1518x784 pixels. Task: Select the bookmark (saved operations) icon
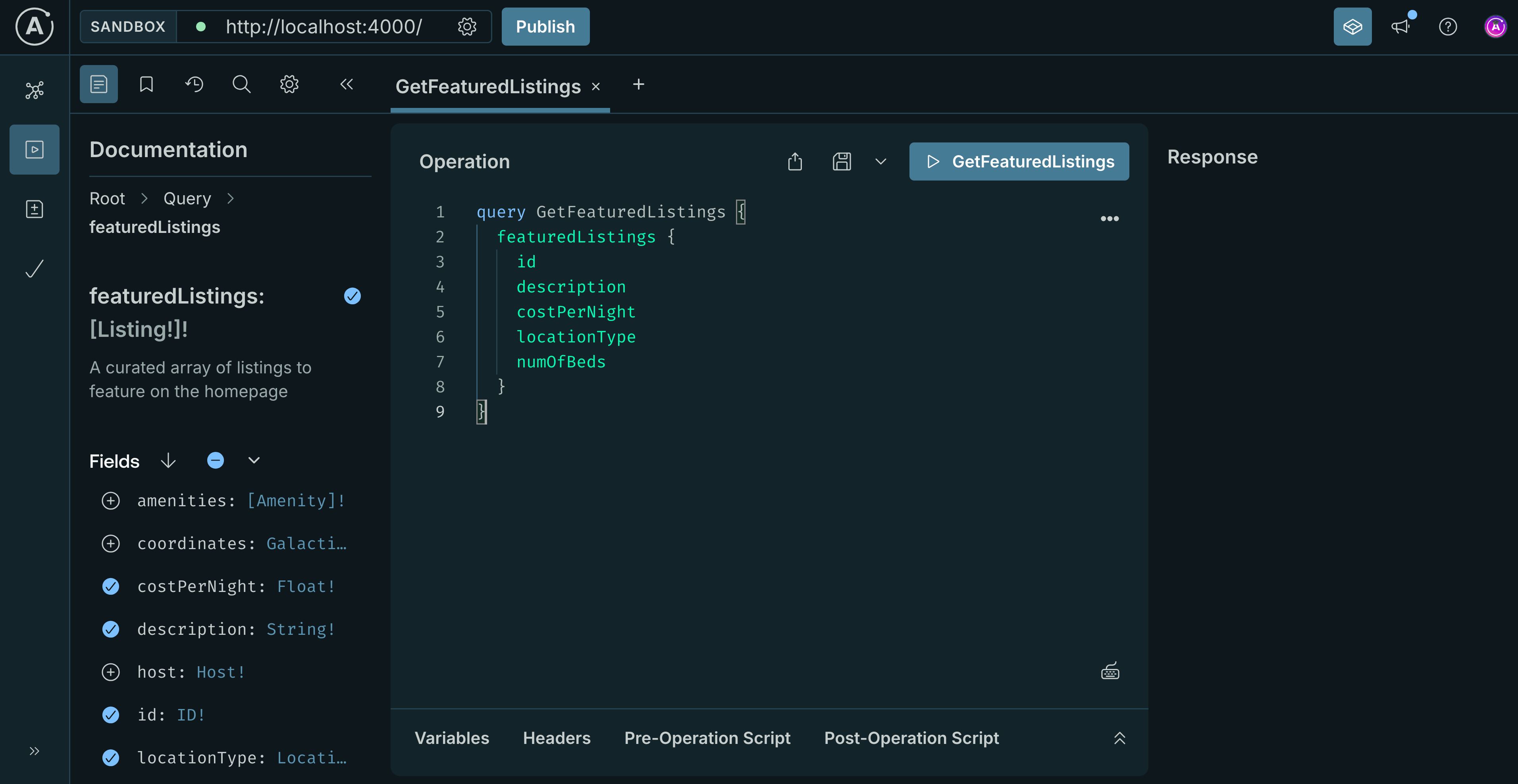click(x=146, y=84)
